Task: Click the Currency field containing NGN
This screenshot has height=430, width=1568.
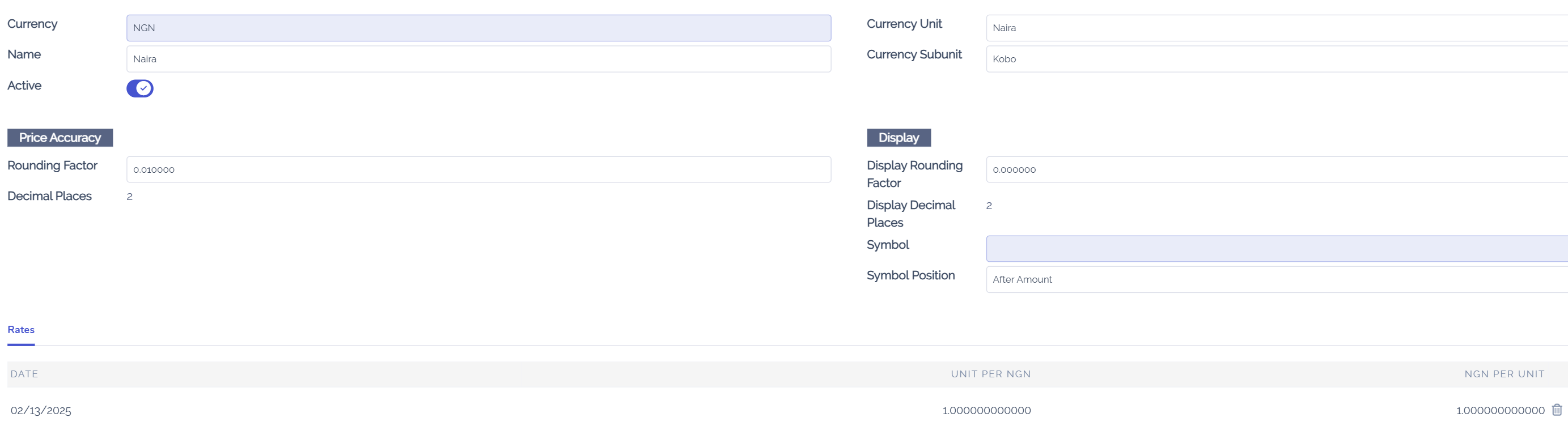Action: point(478,27)
